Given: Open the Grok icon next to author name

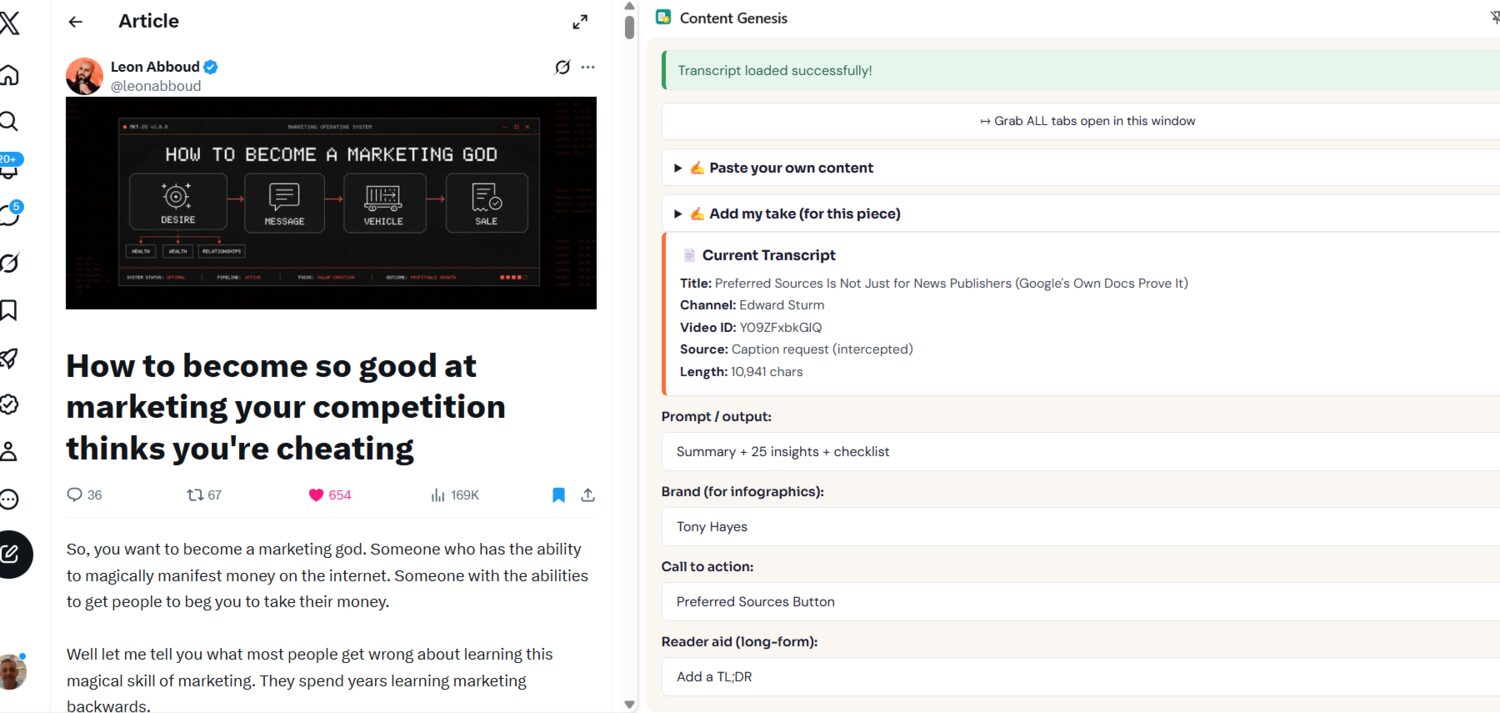Looking at the screenshot, I should click(x=562, y=67).
